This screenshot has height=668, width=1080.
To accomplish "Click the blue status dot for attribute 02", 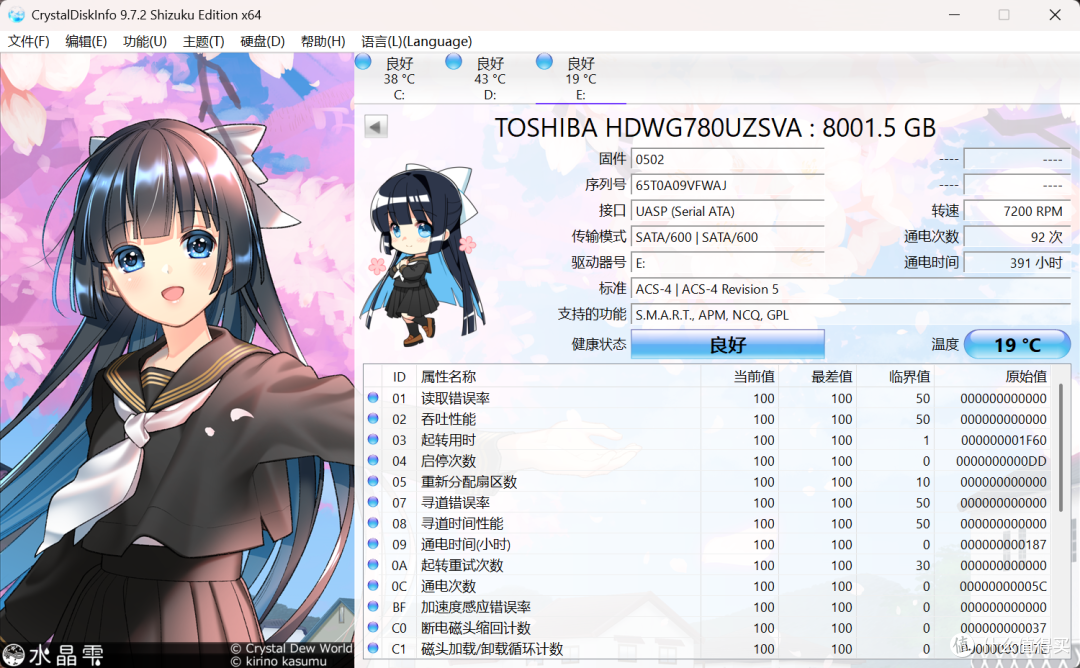I will [373, 418].
